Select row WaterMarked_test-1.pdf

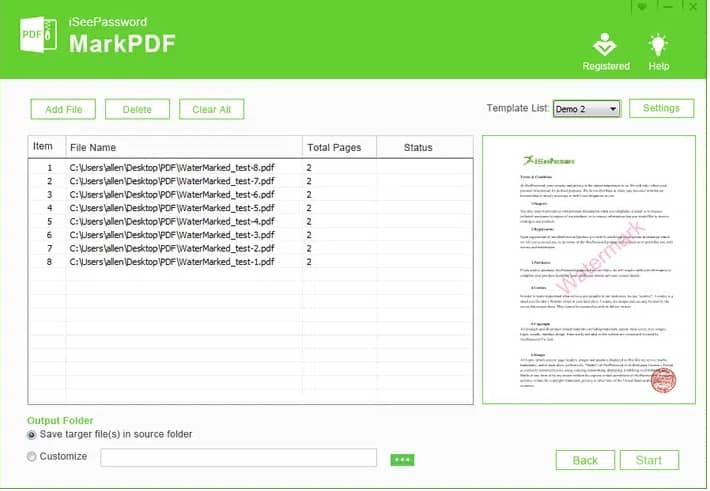click(x=250, y=262)
